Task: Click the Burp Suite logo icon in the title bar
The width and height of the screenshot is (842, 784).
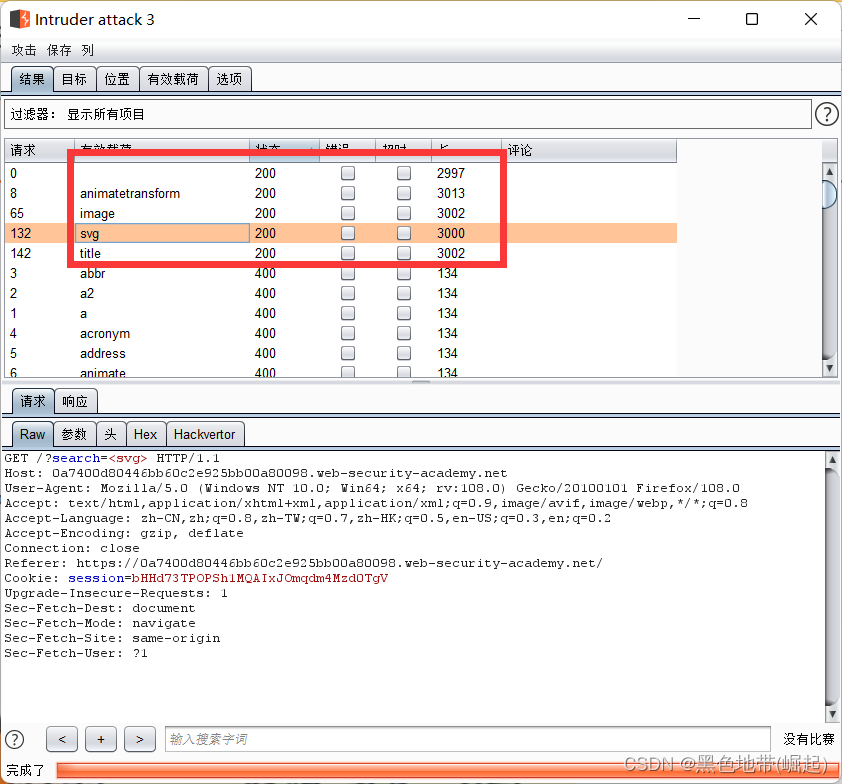Action: click(x=19, y=19)
